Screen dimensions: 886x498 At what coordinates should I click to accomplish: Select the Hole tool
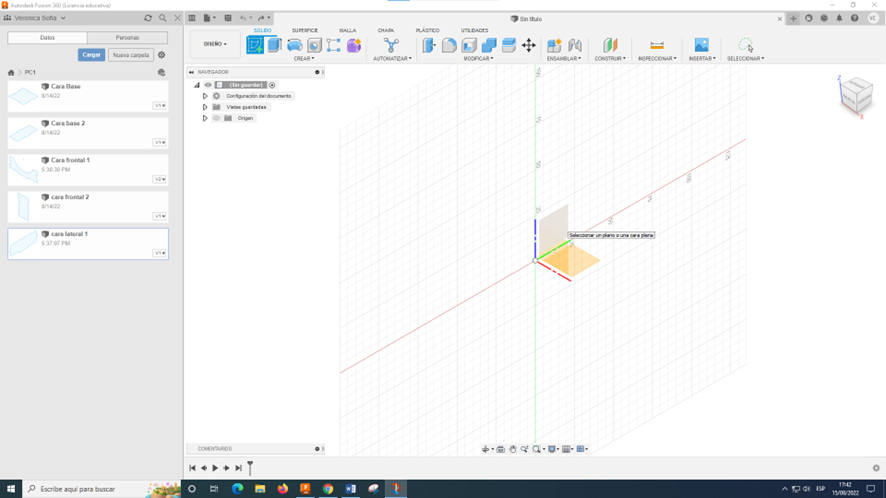[314, 45]
